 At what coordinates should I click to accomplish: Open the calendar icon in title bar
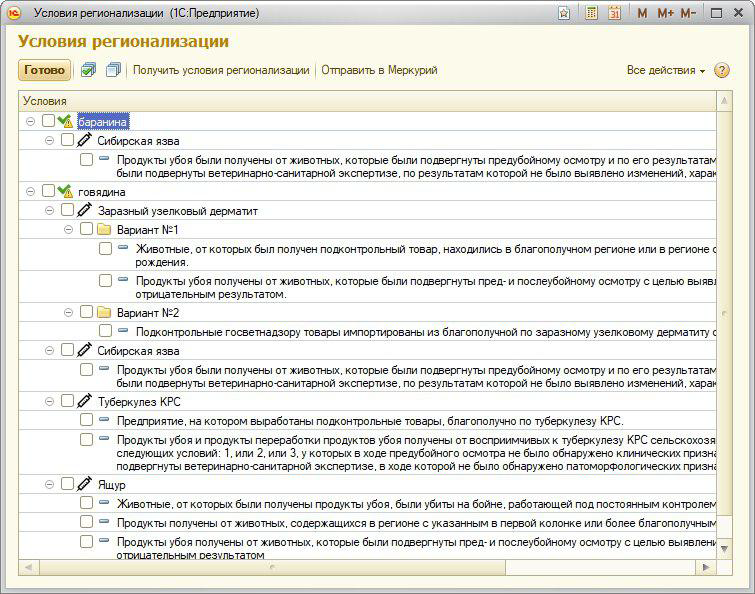614,13
